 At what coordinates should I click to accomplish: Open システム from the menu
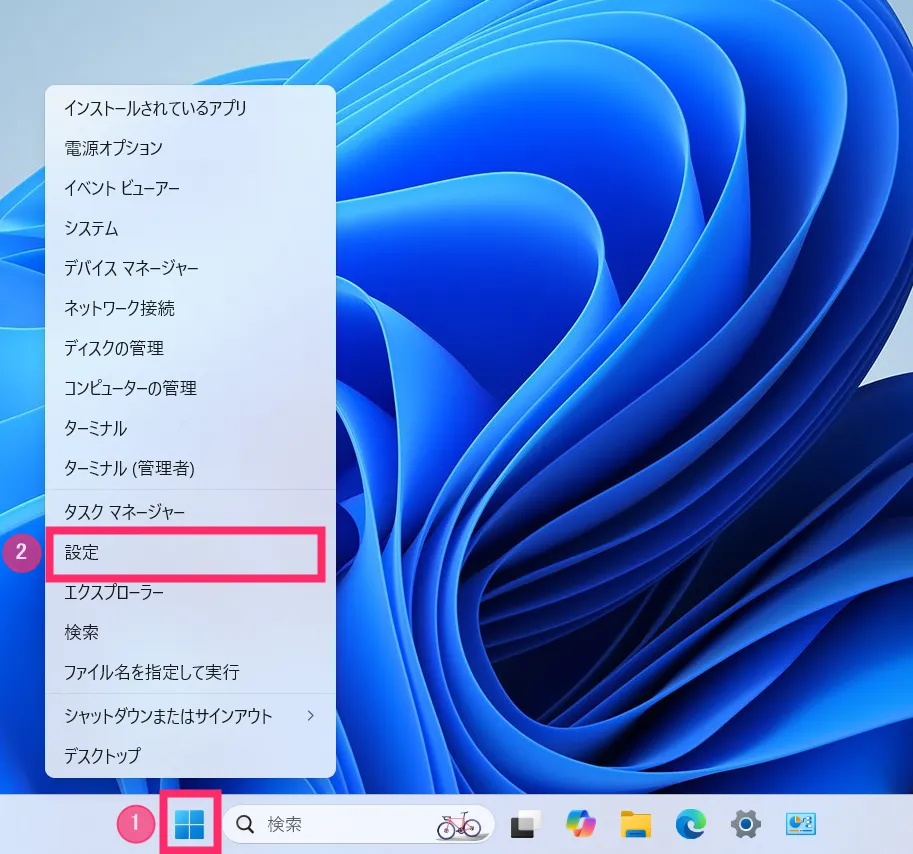pyautogui.click(x=190, y=228)
